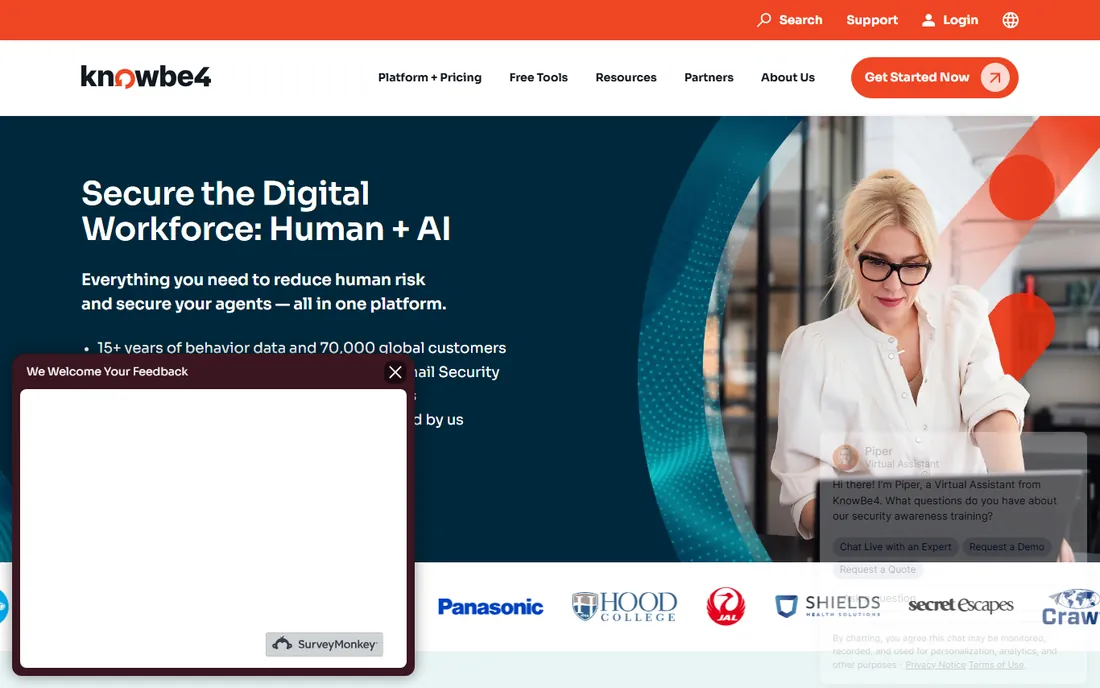Open the Platform + Pricing menu
This screenshot has height=688, width=1100.
pyautogui.click(x=429, y=77)
